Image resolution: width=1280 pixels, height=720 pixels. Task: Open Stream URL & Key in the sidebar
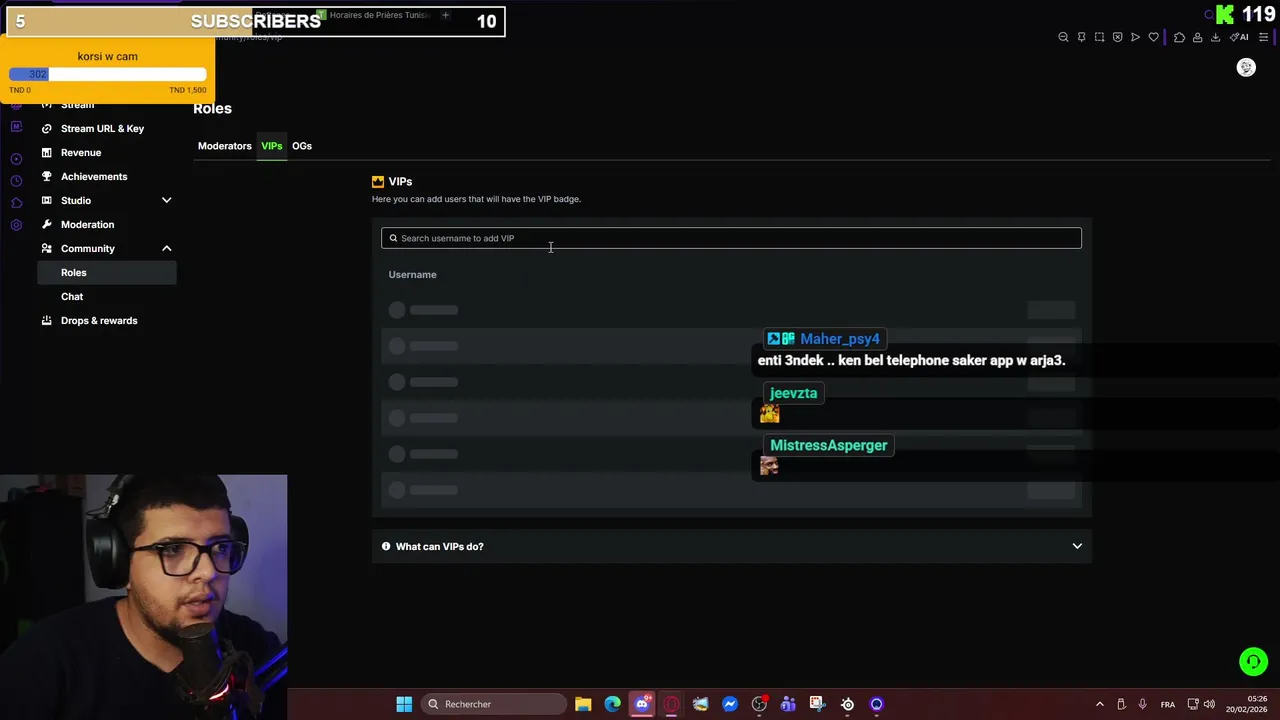pos(102,129)
